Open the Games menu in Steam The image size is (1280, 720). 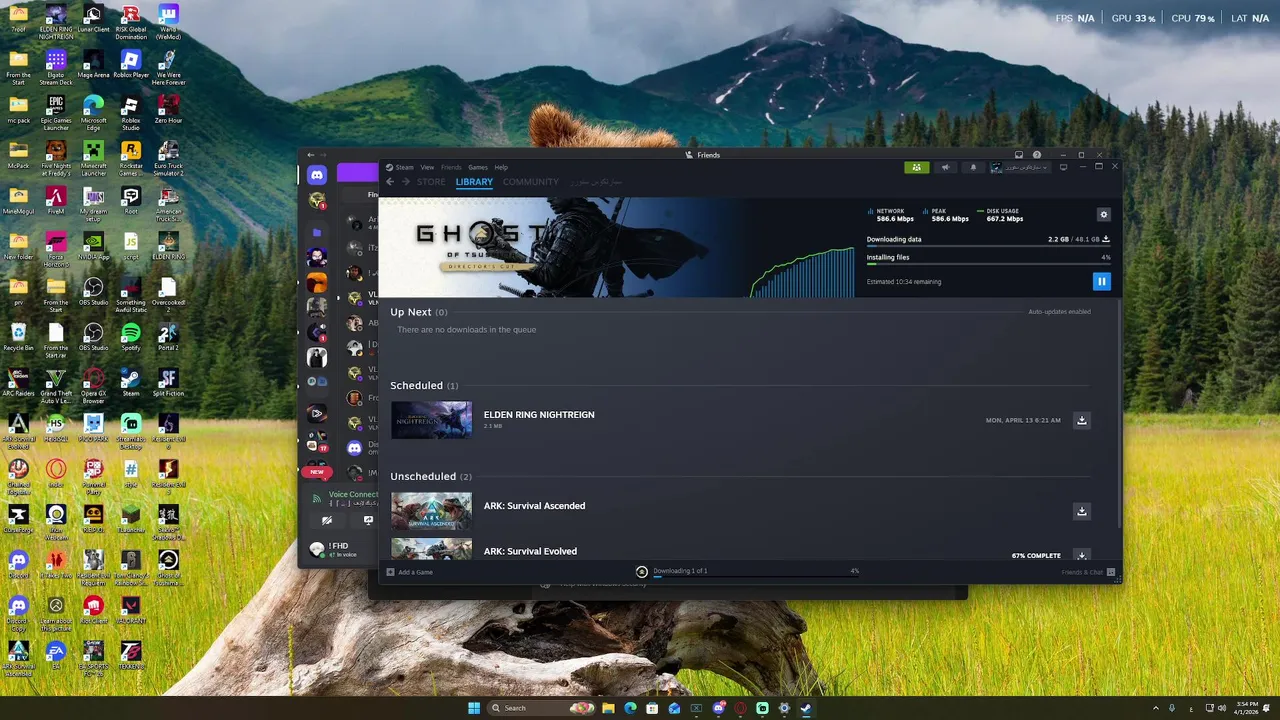pos(478,168)
